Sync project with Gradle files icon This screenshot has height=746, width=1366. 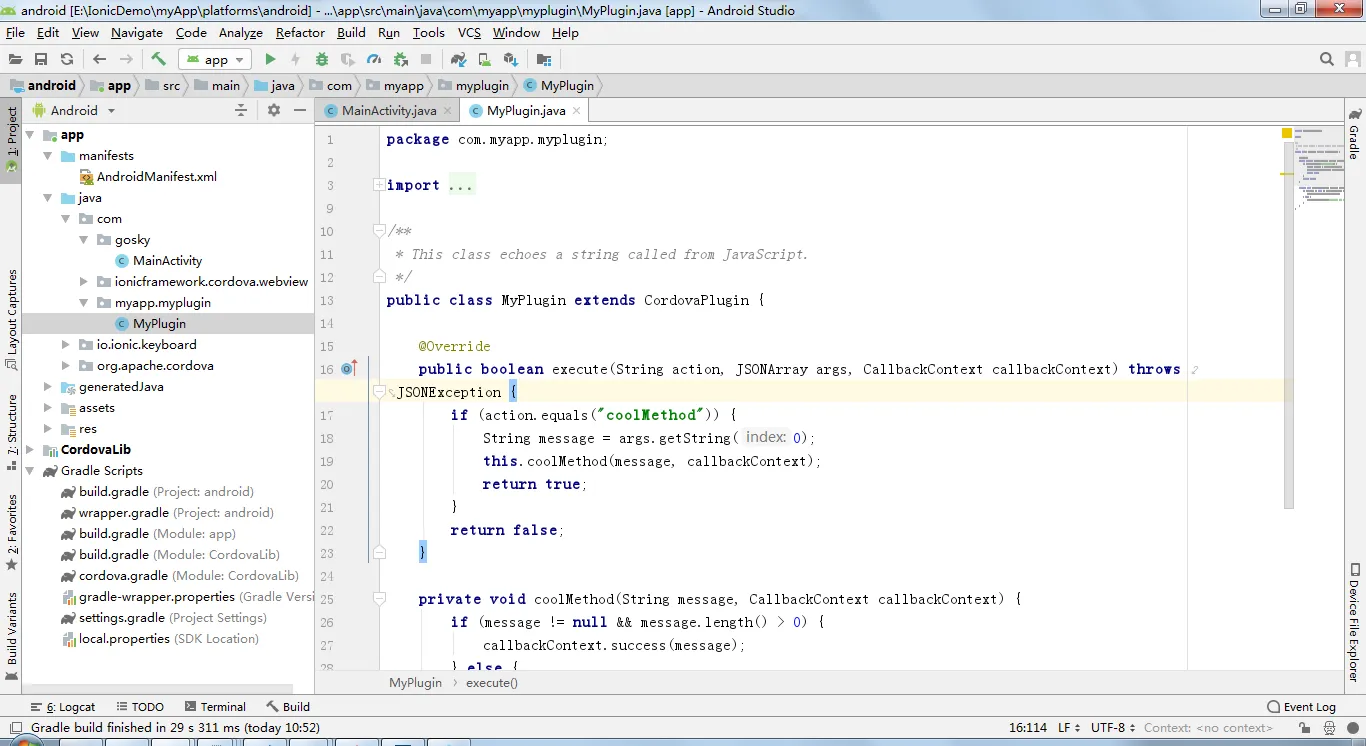(x=458, y=59)
